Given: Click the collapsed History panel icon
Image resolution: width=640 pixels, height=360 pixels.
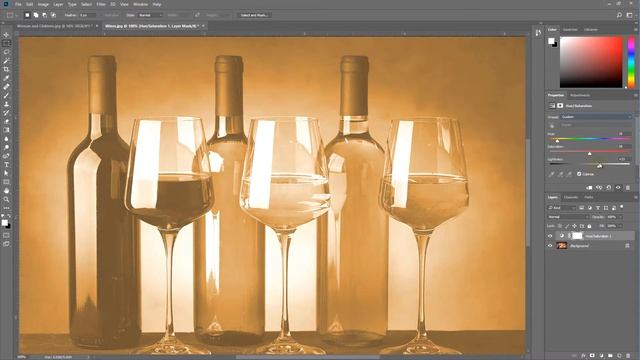Looking at the screenshot, I should click(x=538, y=33).
